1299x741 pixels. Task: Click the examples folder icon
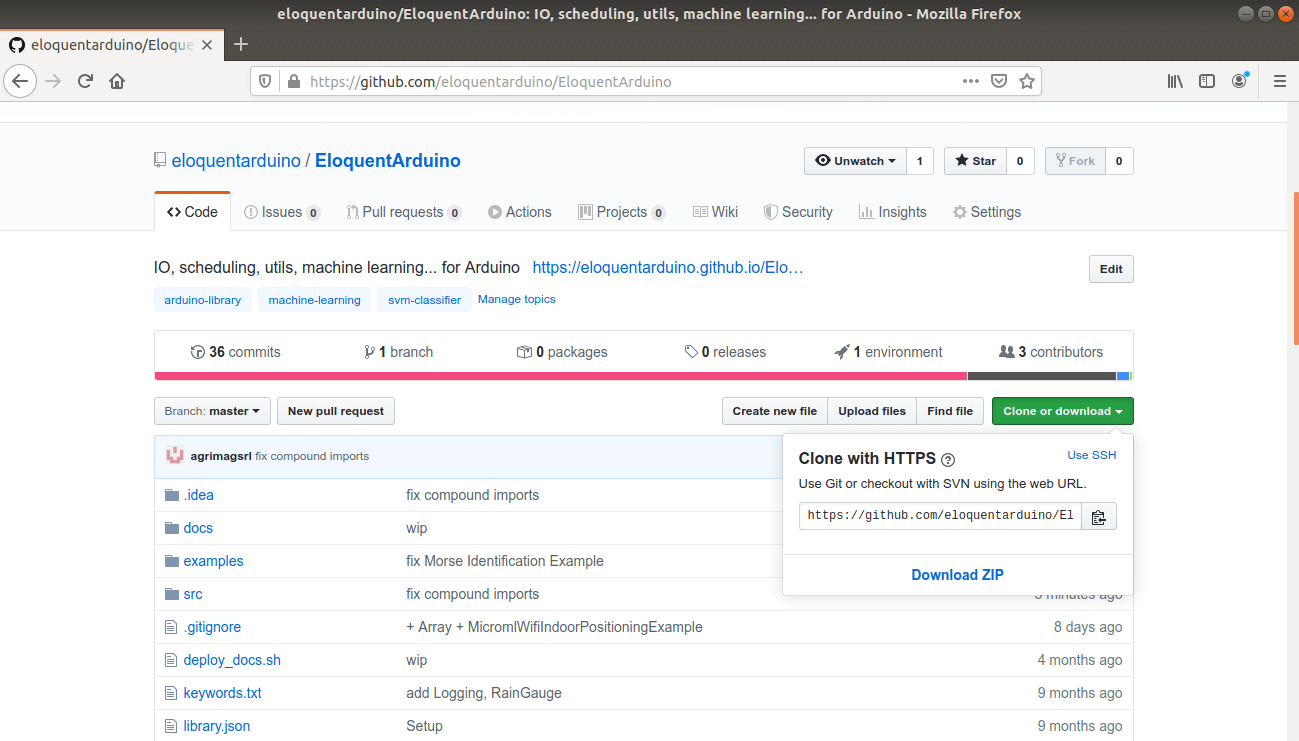pos(171,561)
